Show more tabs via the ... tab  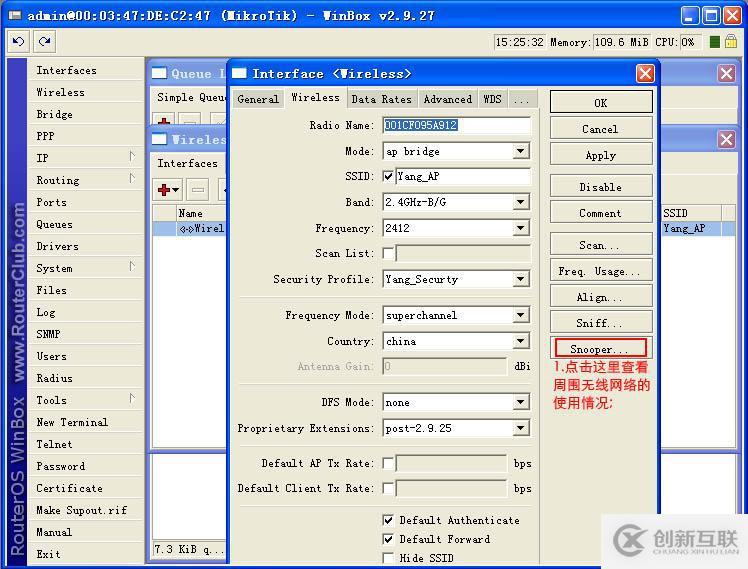pos(522,99)
